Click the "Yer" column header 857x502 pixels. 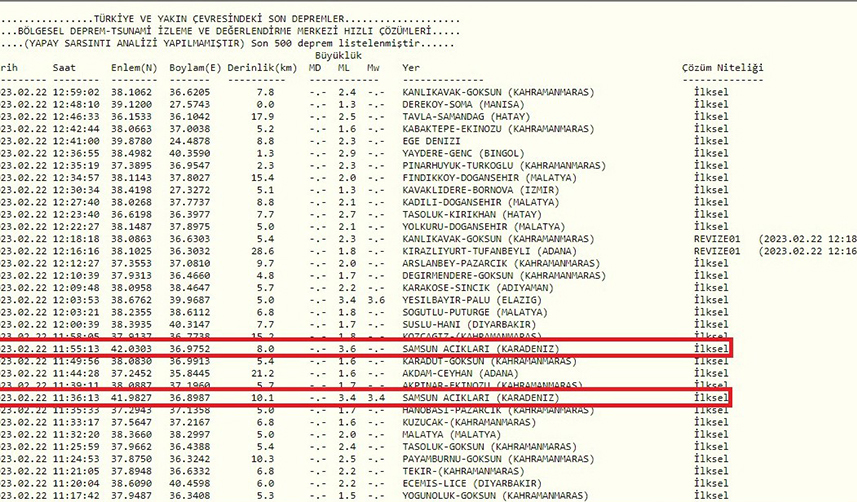410,68
